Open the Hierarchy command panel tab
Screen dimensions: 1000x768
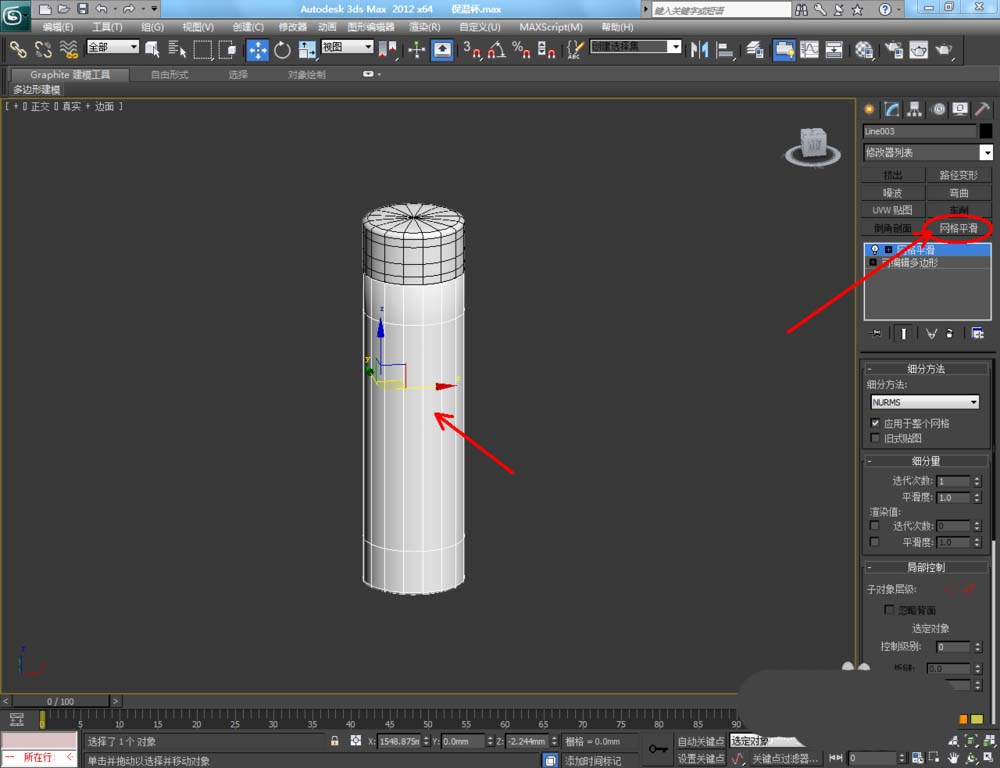(x=915, y=109)
